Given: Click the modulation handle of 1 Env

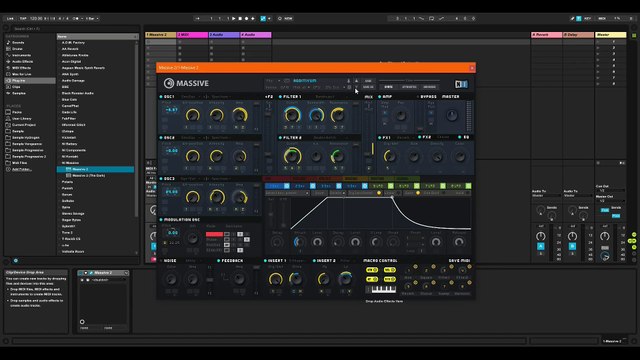Looking at the screenshot, I should tap(287, 186).
